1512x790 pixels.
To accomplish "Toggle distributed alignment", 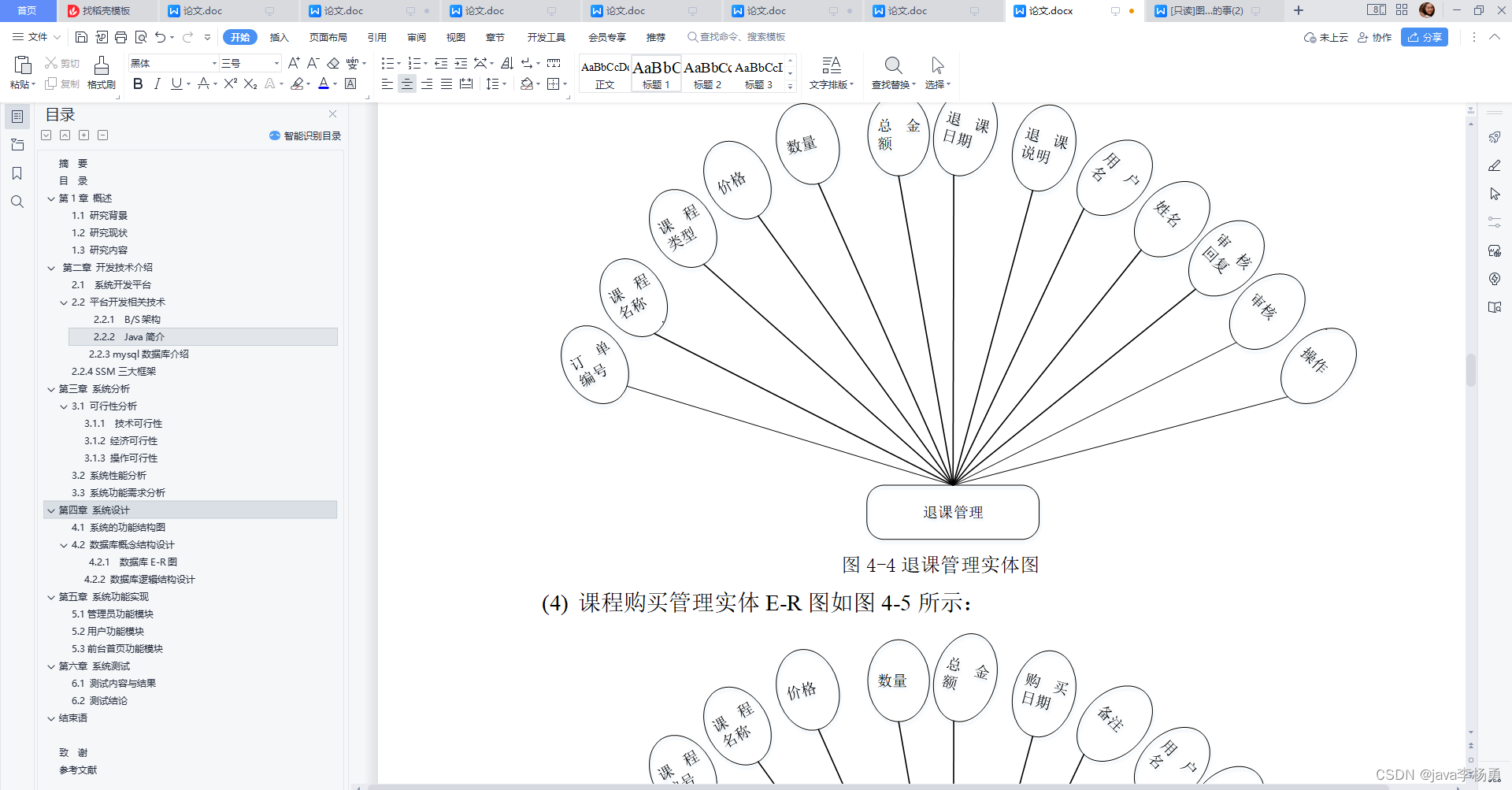I will click(466, 83).
